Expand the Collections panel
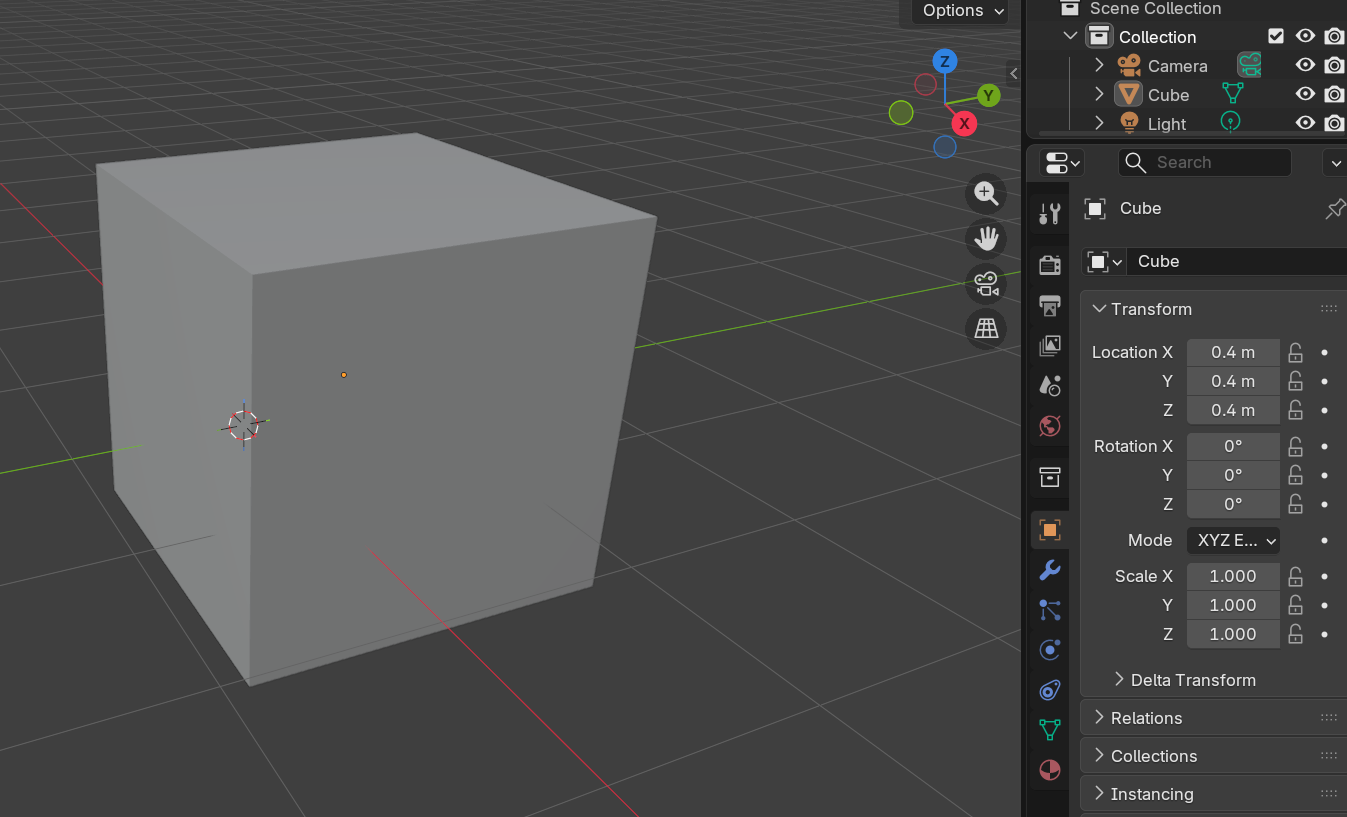 pyautogui.click(x=1099, y=756)
